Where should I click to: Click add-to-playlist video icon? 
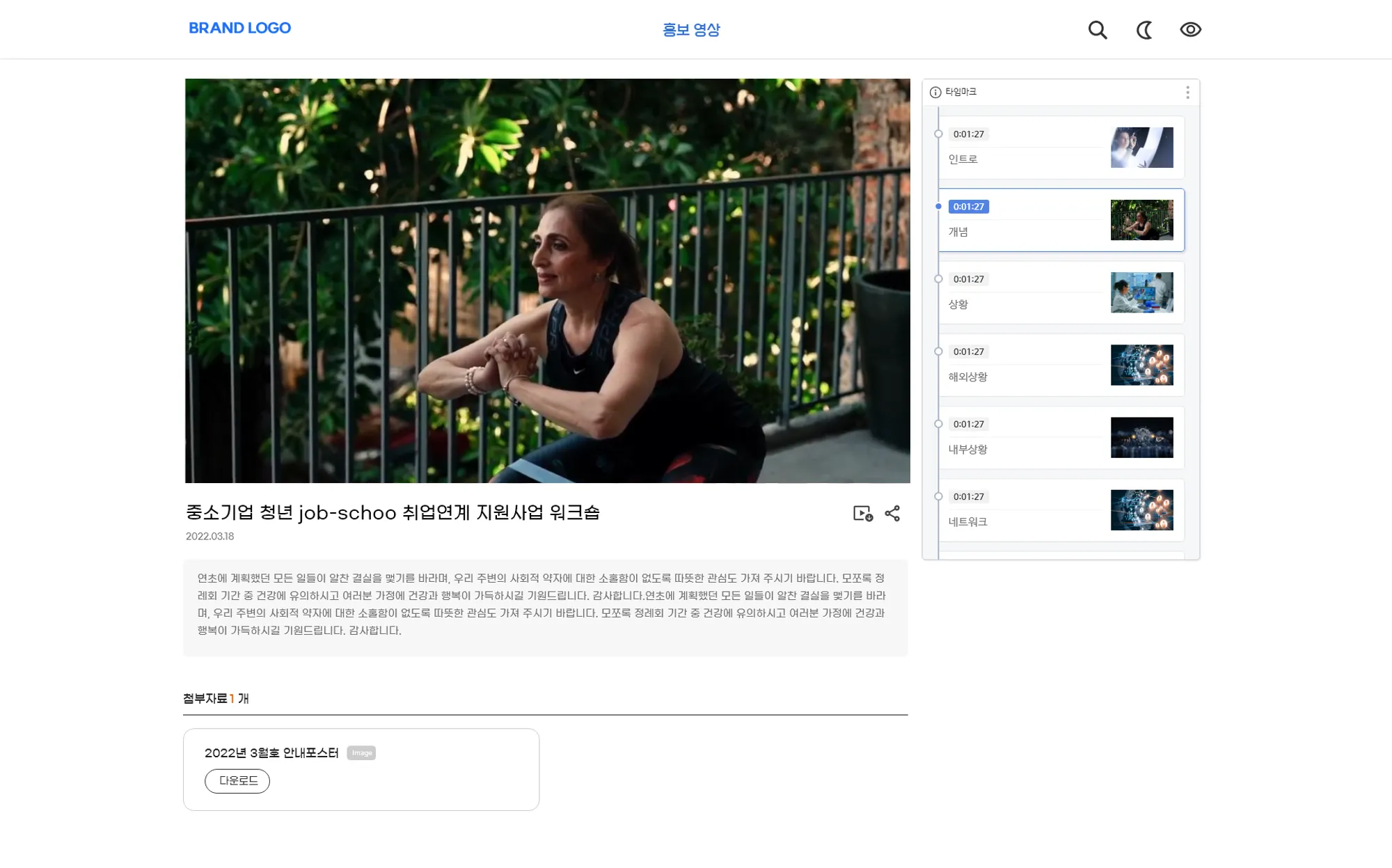(x=862, y=514)
